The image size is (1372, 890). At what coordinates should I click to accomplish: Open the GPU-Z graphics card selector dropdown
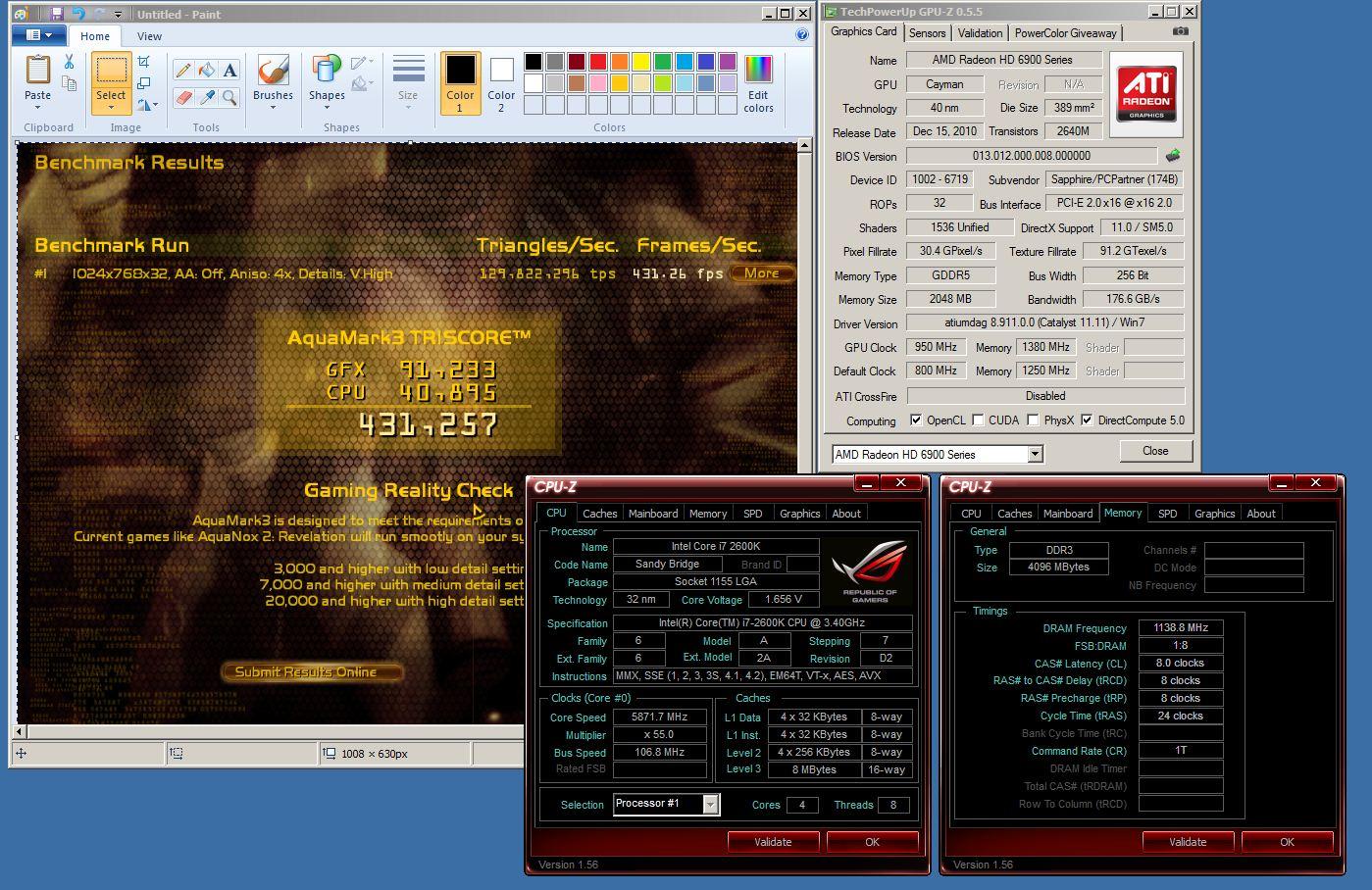1035,454
